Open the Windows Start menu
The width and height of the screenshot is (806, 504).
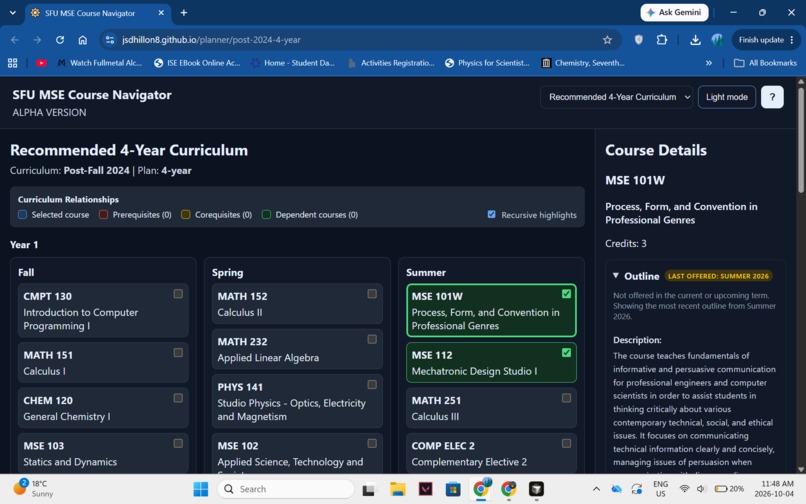pyautogui.click(x=200, y=489)
